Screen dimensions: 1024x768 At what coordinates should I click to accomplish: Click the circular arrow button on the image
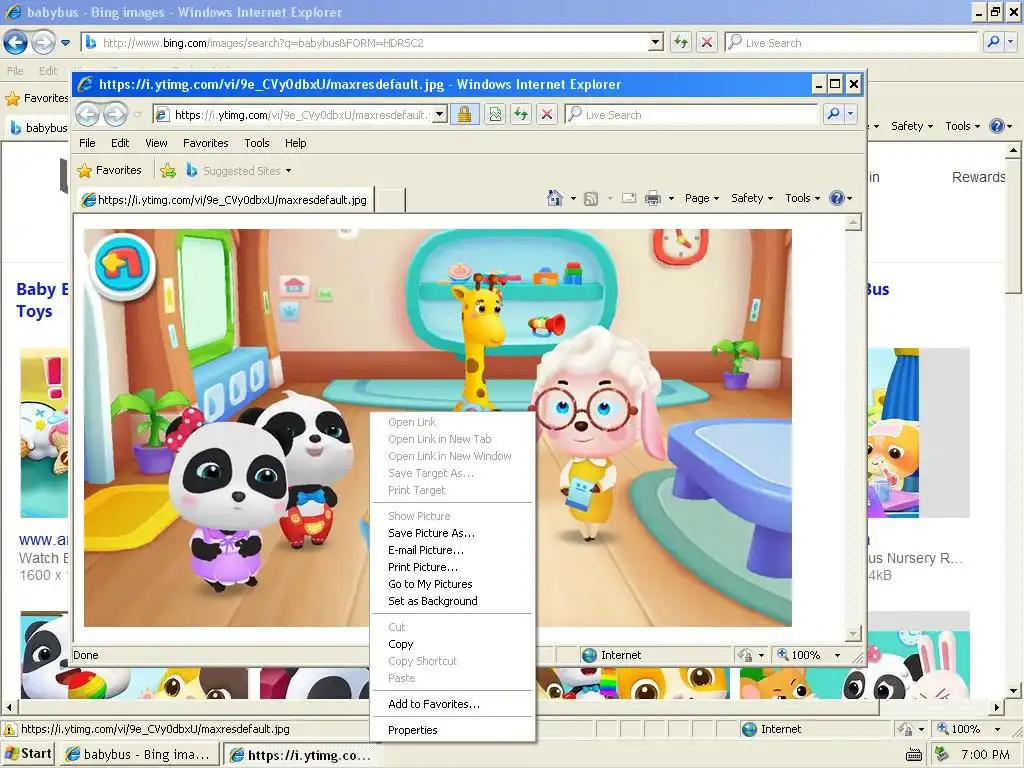[123, 265]
